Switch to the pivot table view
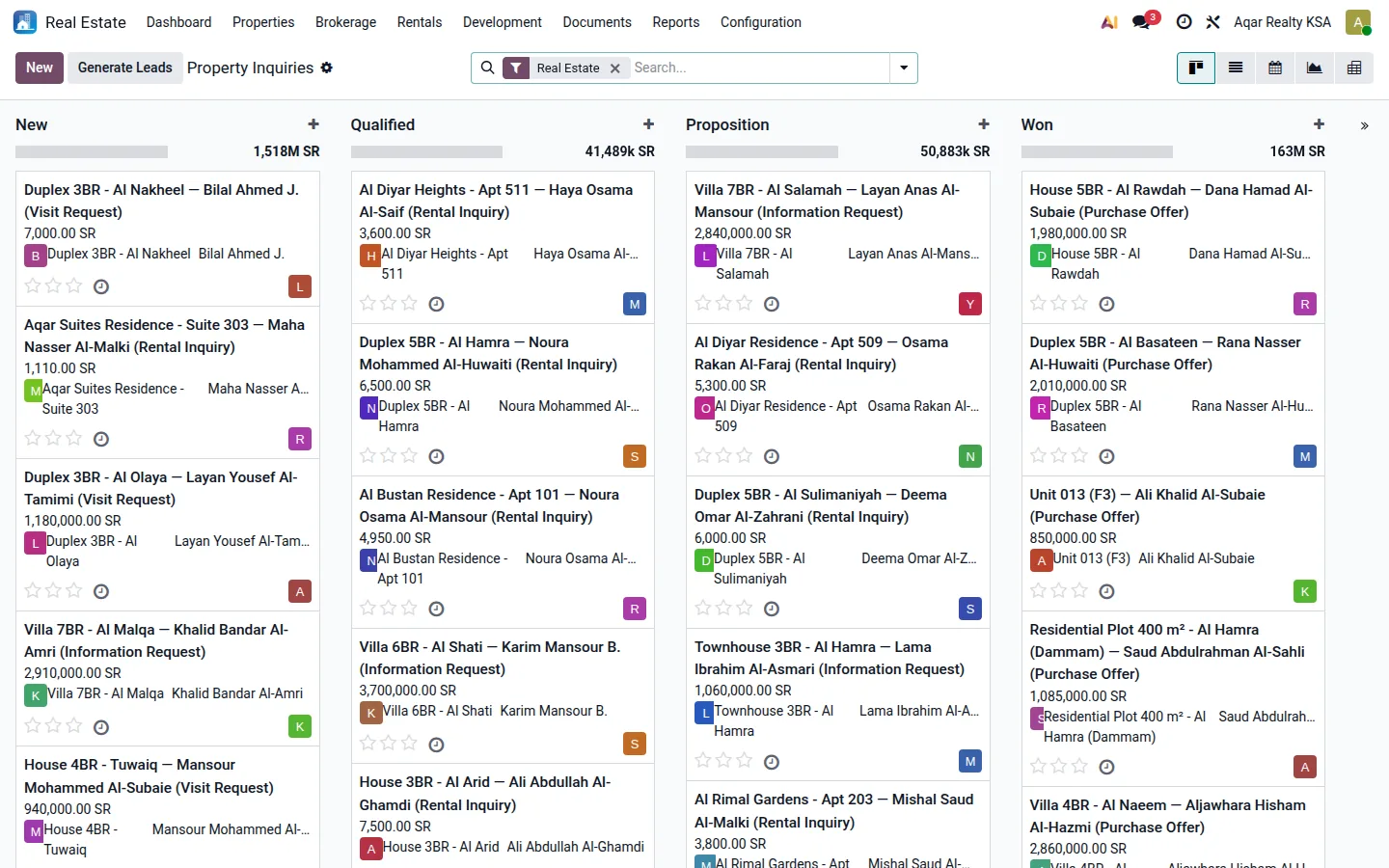Image resolution: width=1389 pixels, height=868 pixels. click(1354, 68)
